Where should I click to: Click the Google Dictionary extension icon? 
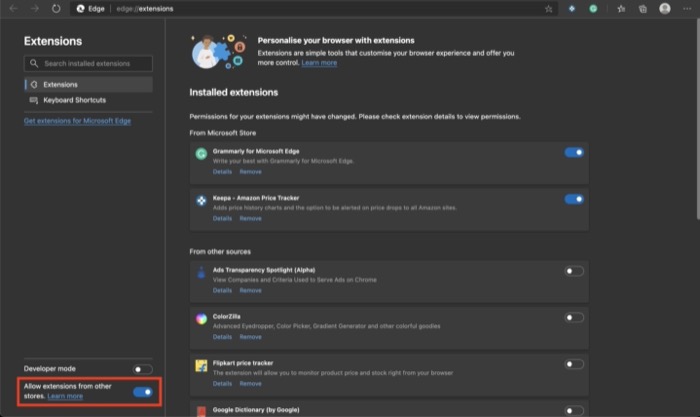click(201, 411)
